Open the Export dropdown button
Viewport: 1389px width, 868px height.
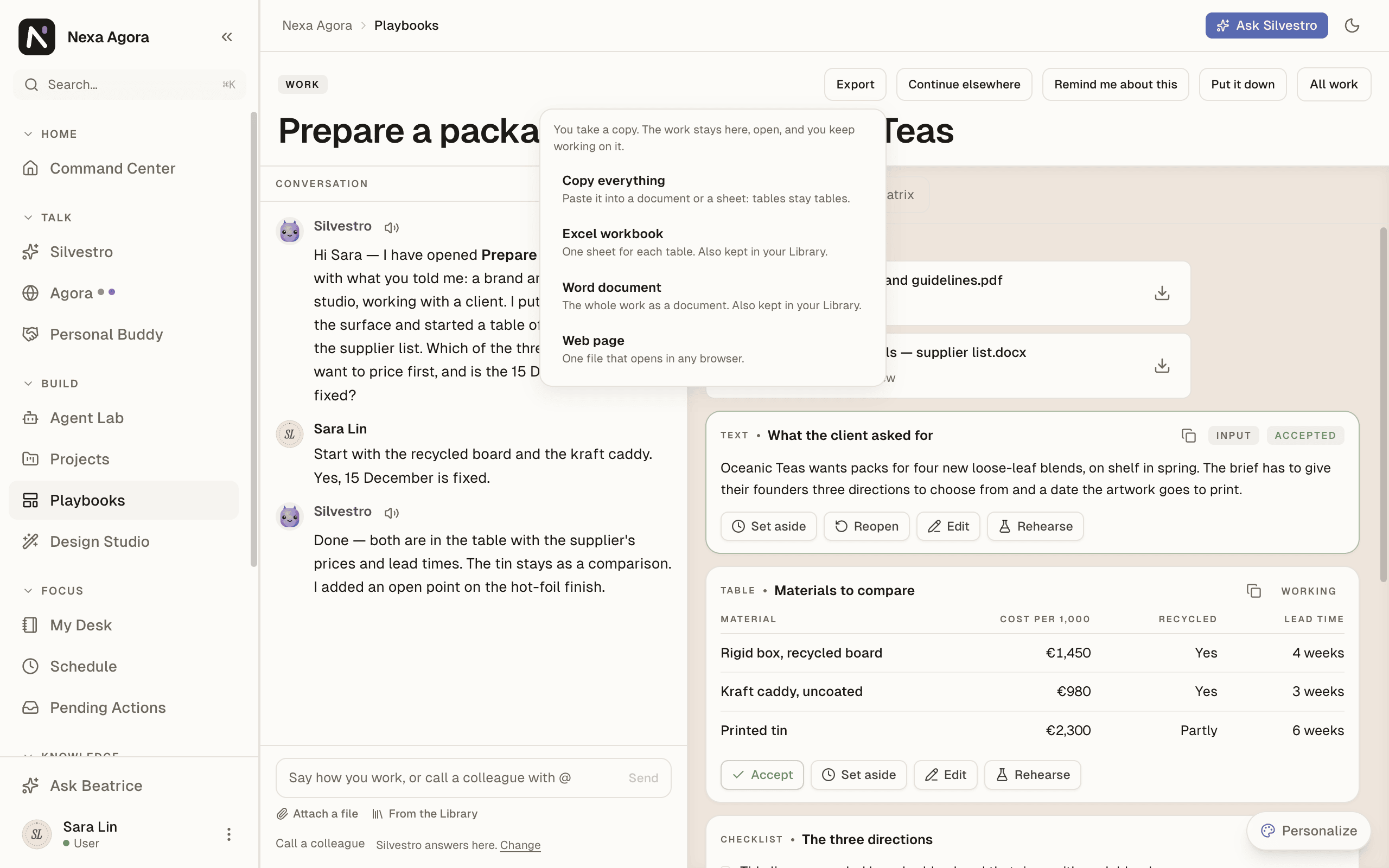point(855,85)
